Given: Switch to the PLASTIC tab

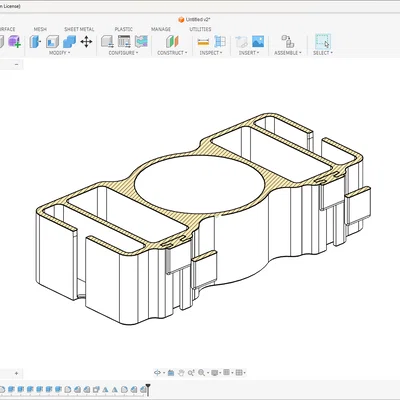Looking at the screenshot, I should click(124, 29).
